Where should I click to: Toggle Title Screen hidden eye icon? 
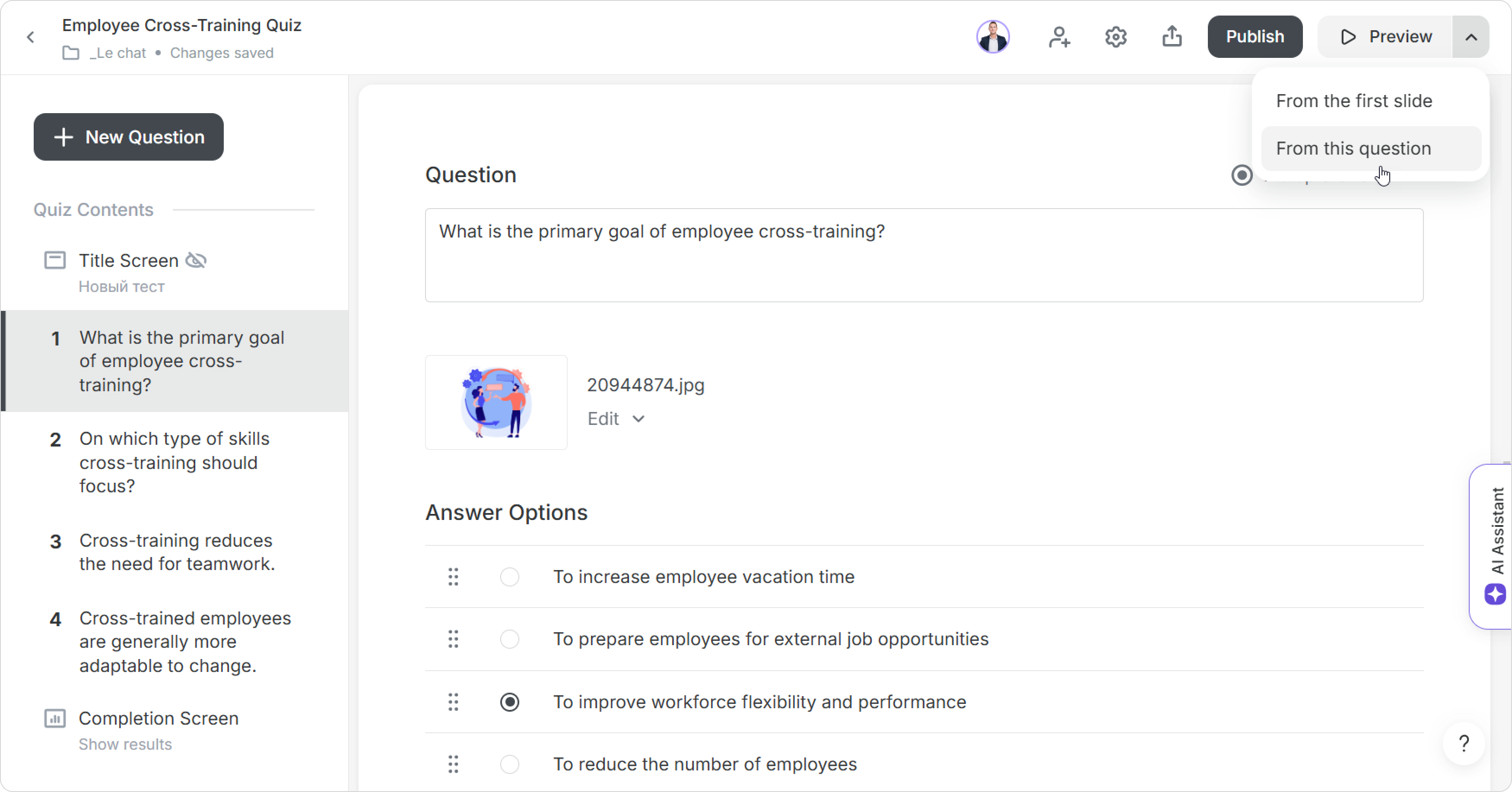pos(196,260)
